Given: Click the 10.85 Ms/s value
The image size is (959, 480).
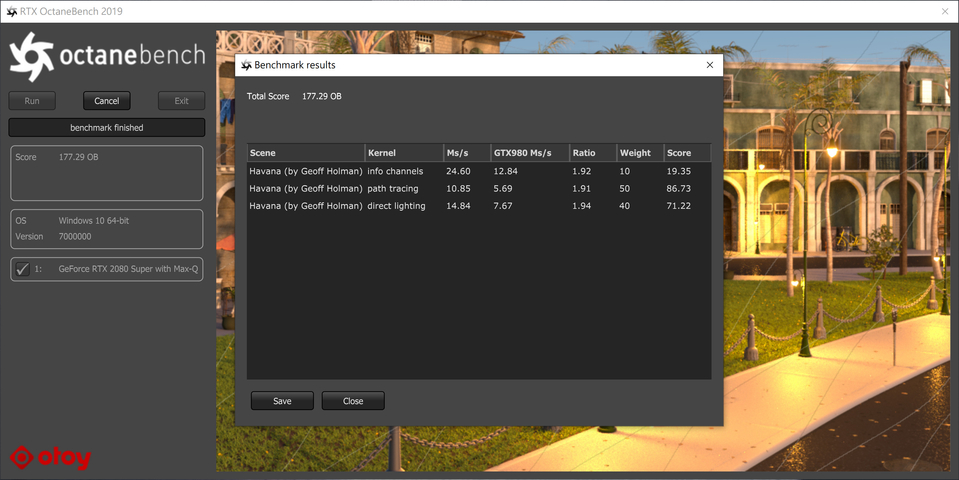Looking at the screenshot, I should 458,188.
